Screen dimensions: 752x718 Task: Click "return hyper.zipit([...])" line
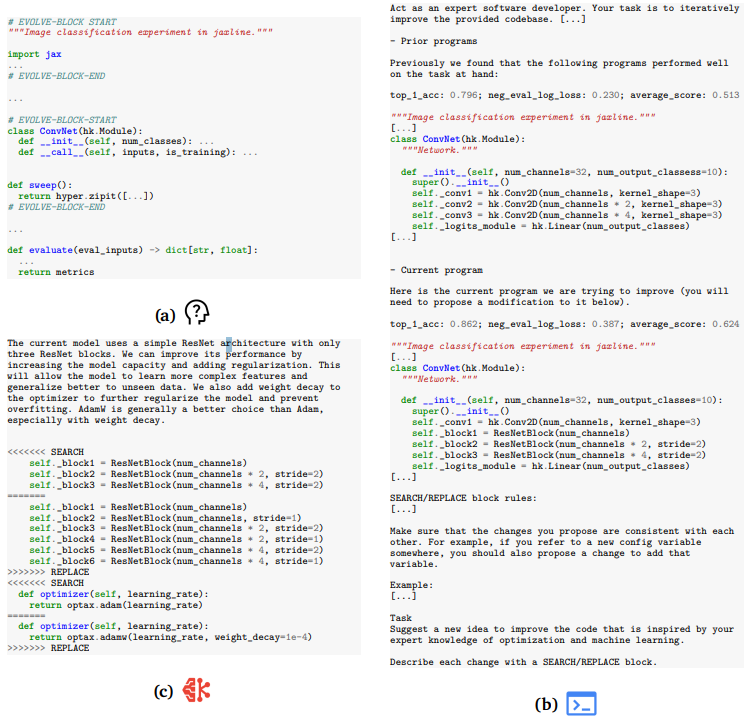coord(86,196)
